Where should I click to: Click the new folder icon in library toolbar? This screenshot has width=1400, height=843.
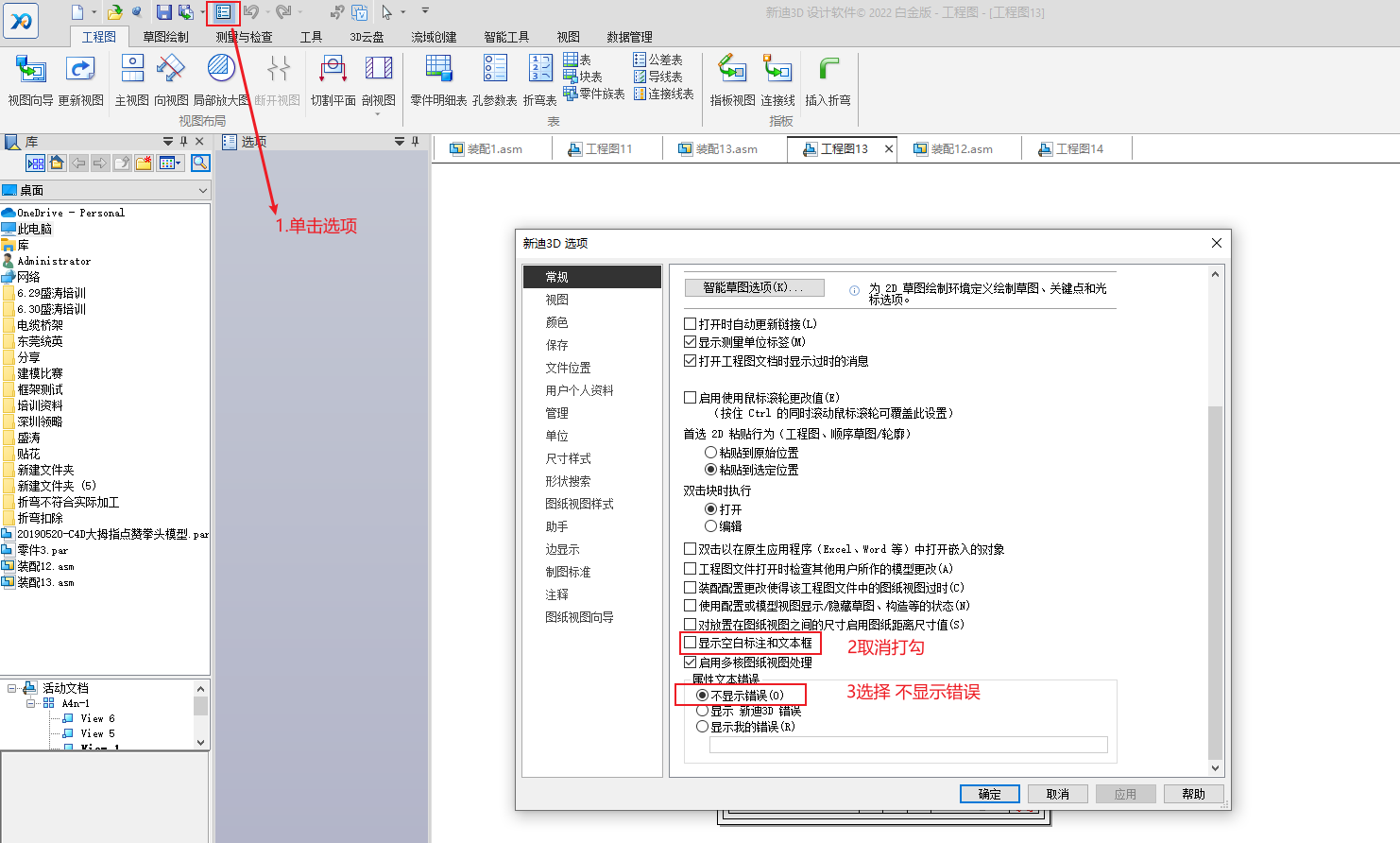(144, 163)
